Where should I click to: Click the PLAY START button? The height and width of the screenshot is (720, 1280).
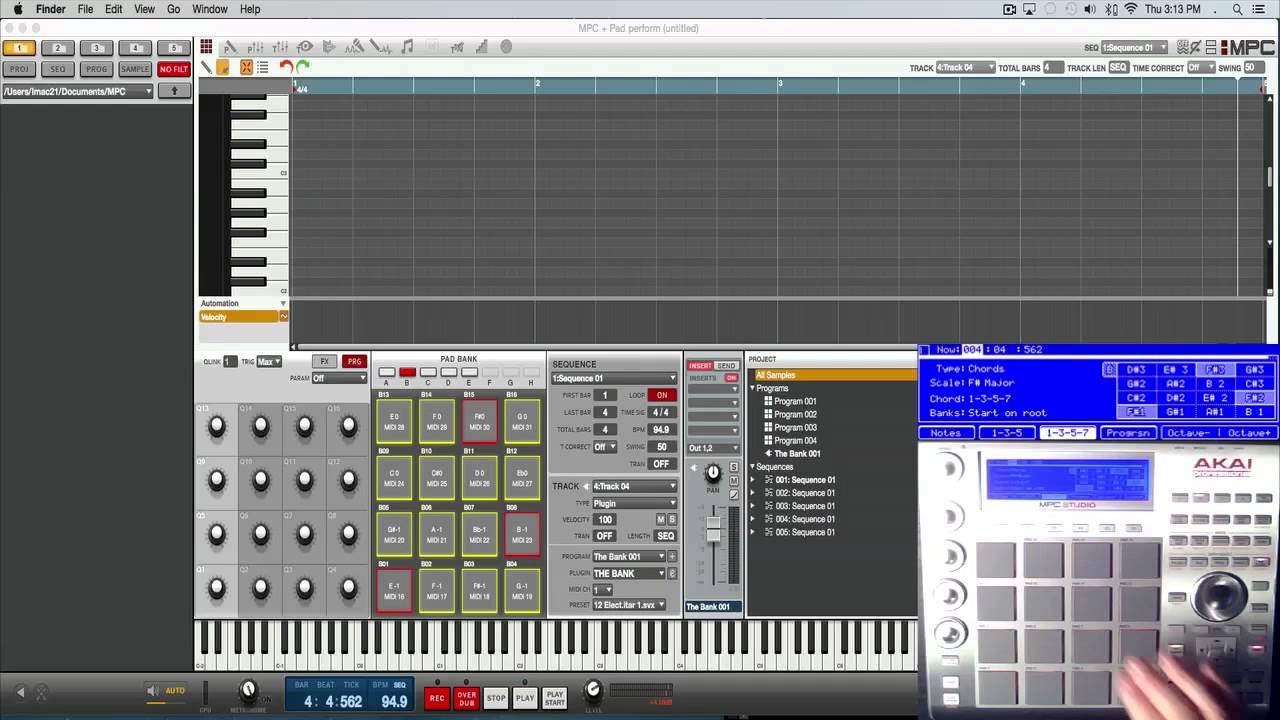point(555,698)
